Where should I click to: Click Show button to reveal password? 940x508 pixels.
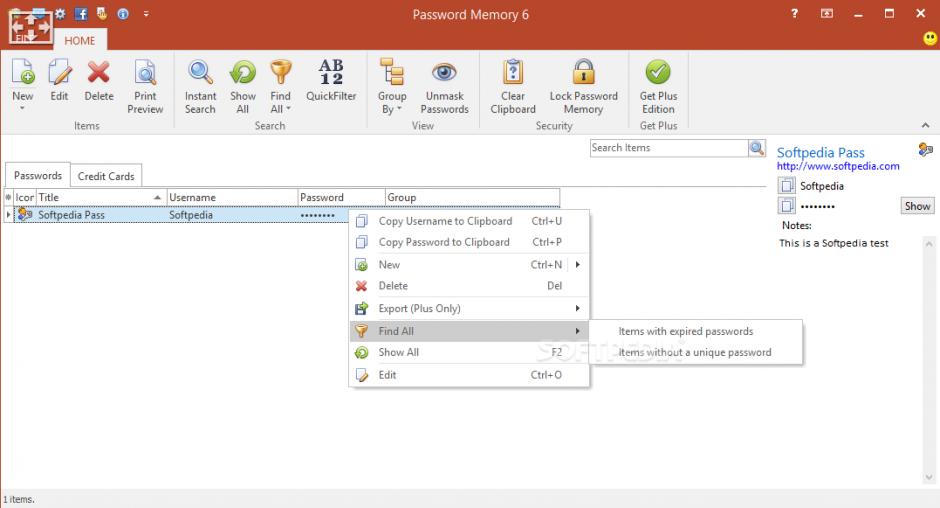click(x=917, y=206)
